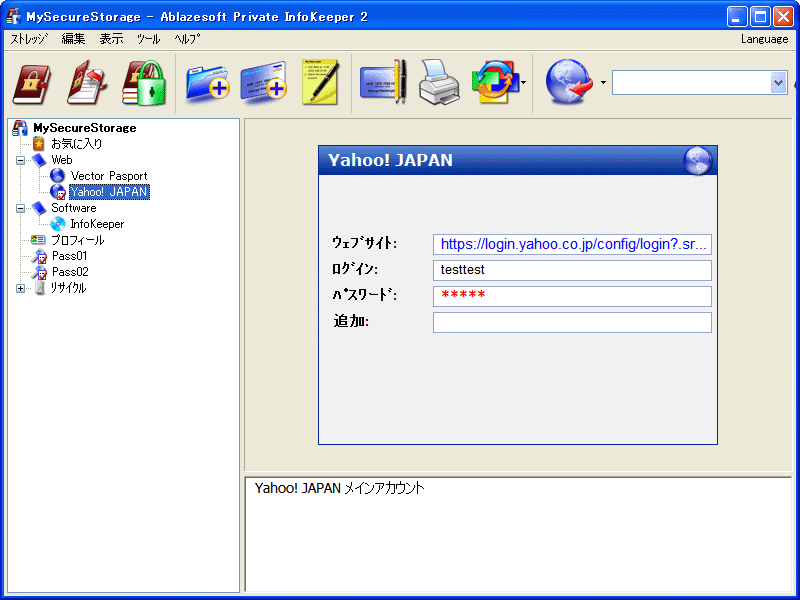The image size is (800, 600).
Task: Add a new folder with folder-plus icon
Action: click(x=207, y=84)
